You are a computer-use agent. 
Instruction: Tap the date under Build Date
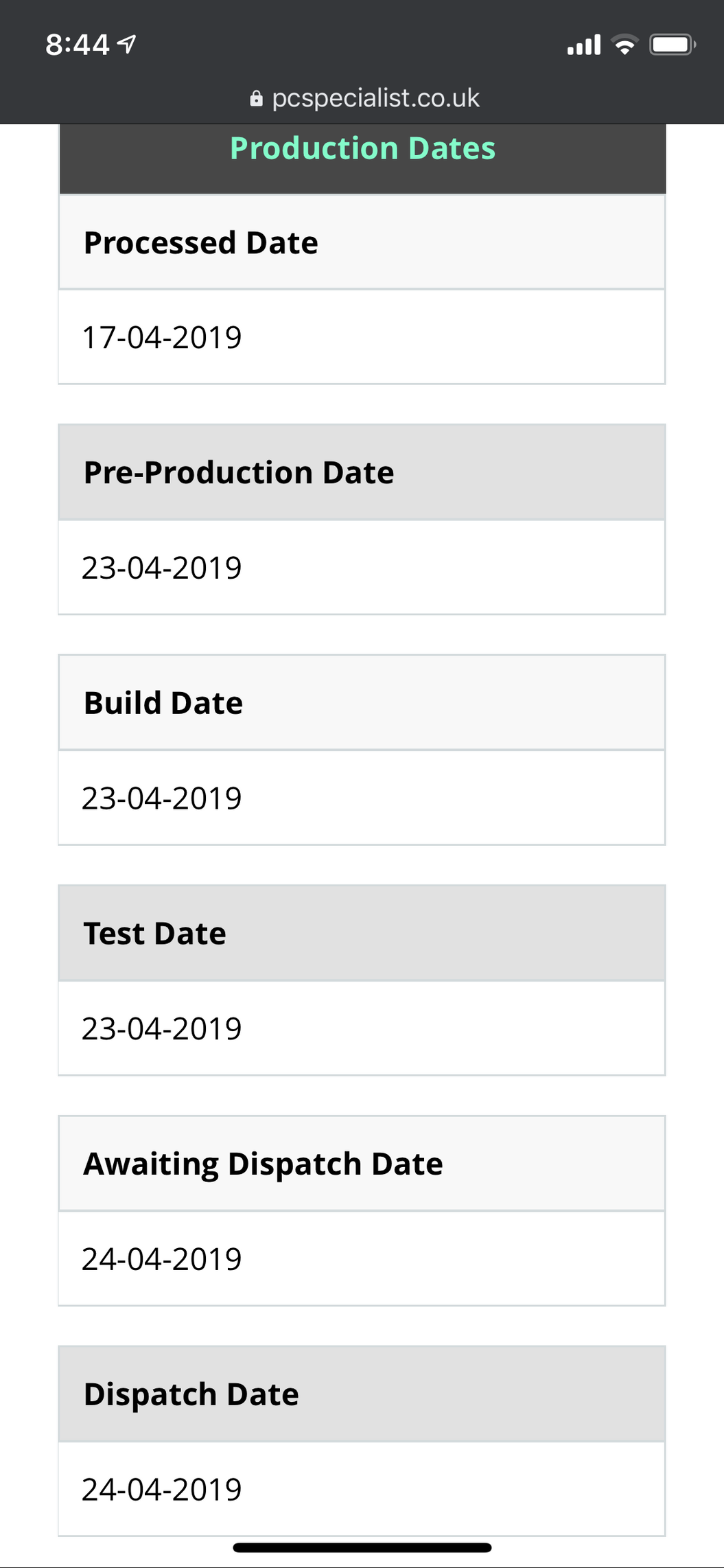click(162, 798)
